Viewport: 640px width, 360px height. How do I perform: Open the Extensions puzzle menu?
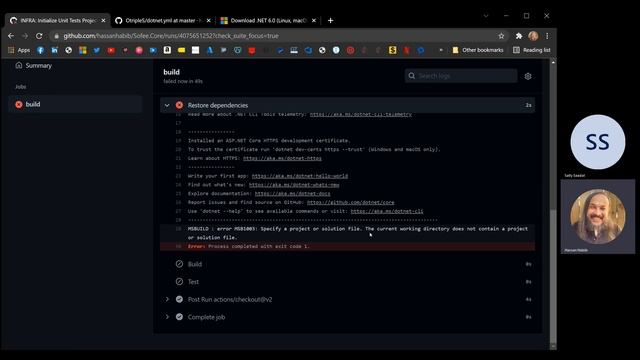(x=519, y=36)
